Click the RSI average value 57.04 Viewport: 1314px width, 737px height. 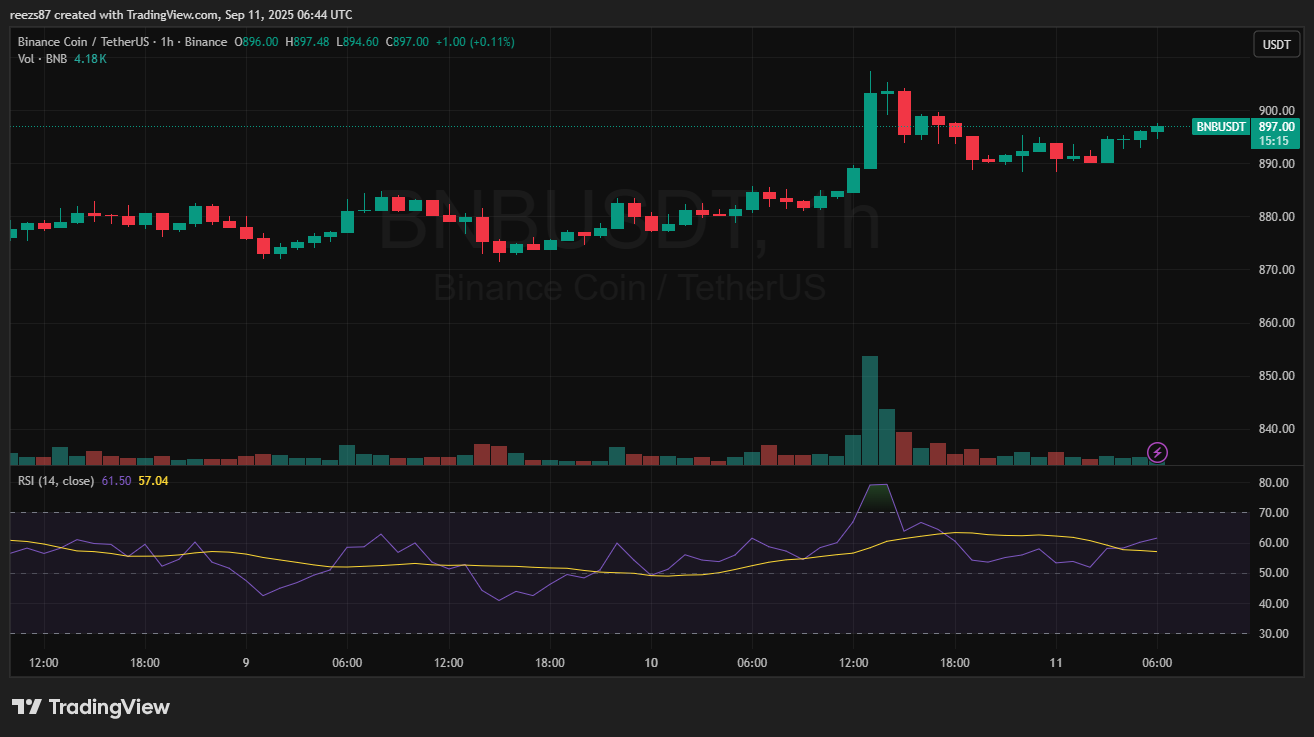click(153, 481)
